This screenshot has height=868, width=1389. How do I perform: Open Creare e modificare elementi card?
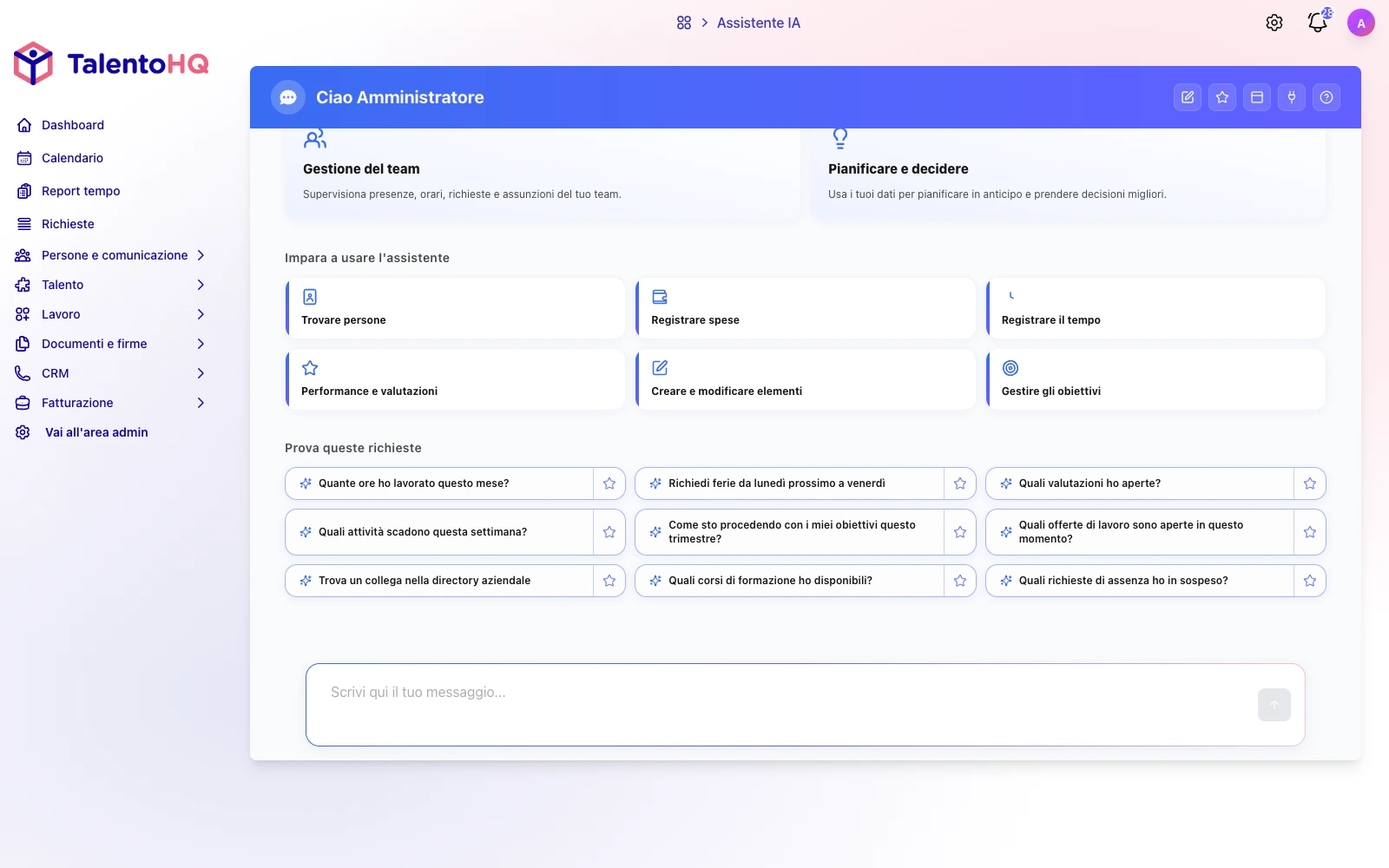(x=806, y=379)
